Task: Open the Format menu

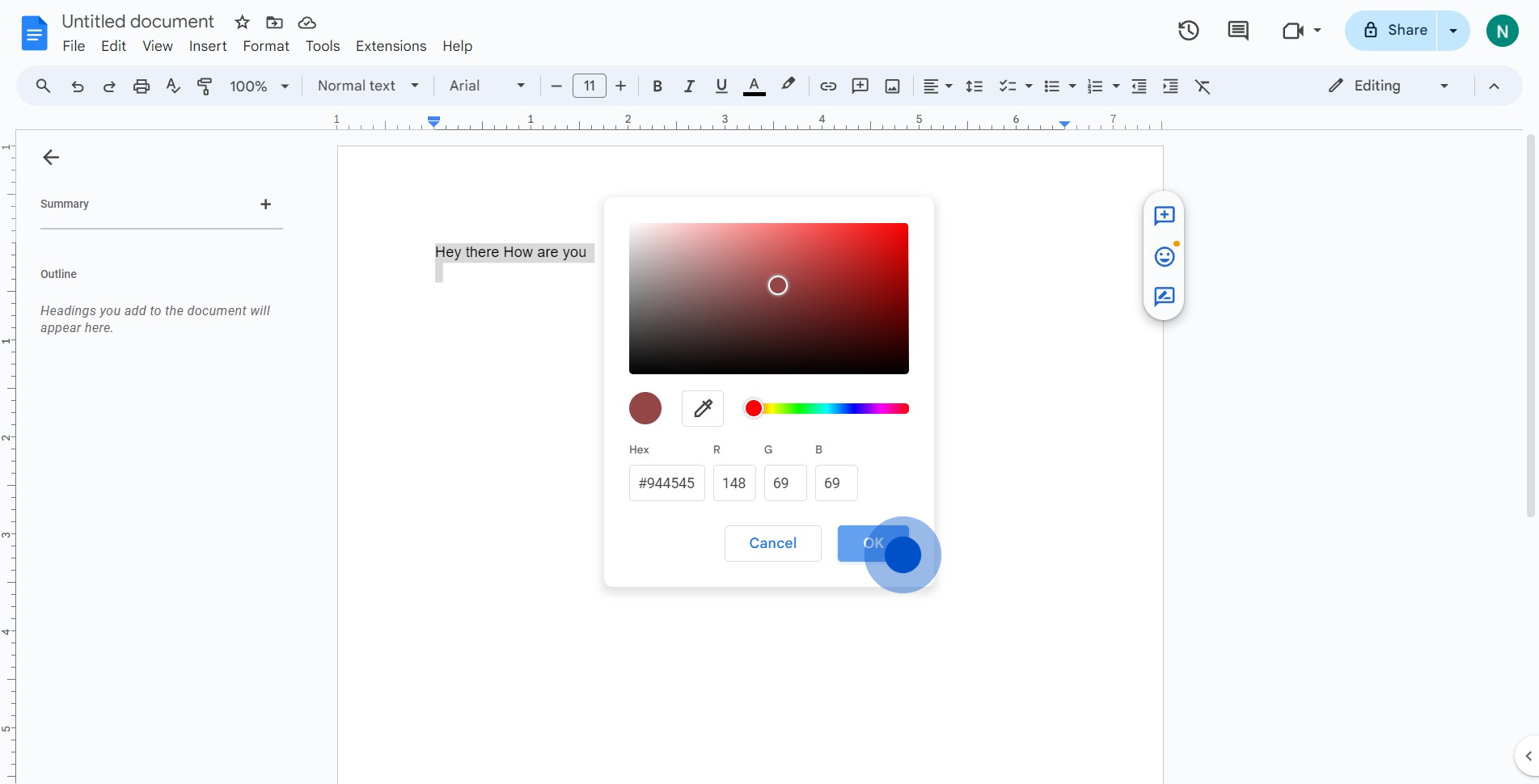Action: coord(265,46)
